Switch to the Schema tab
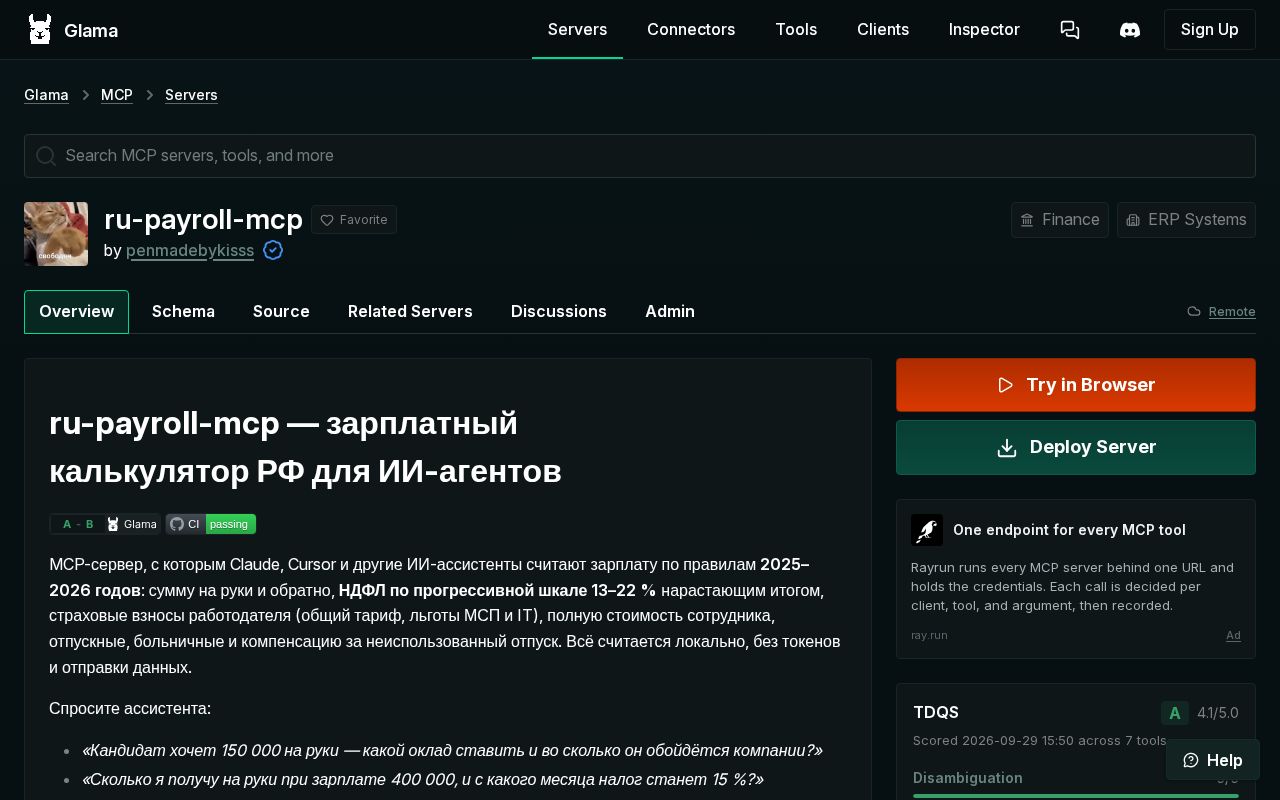The width and height of the screenshot is (1280, 800). click(x=183, y=312)
